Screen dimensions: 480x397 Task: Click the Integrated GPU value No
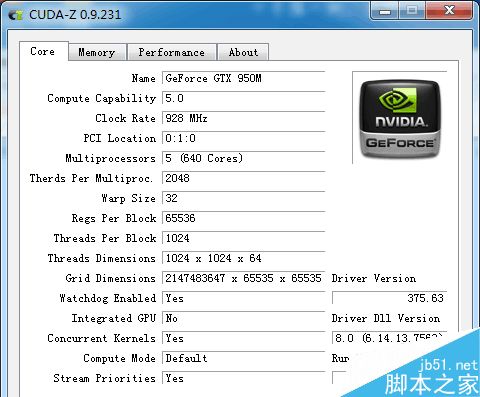click(244, 319)
